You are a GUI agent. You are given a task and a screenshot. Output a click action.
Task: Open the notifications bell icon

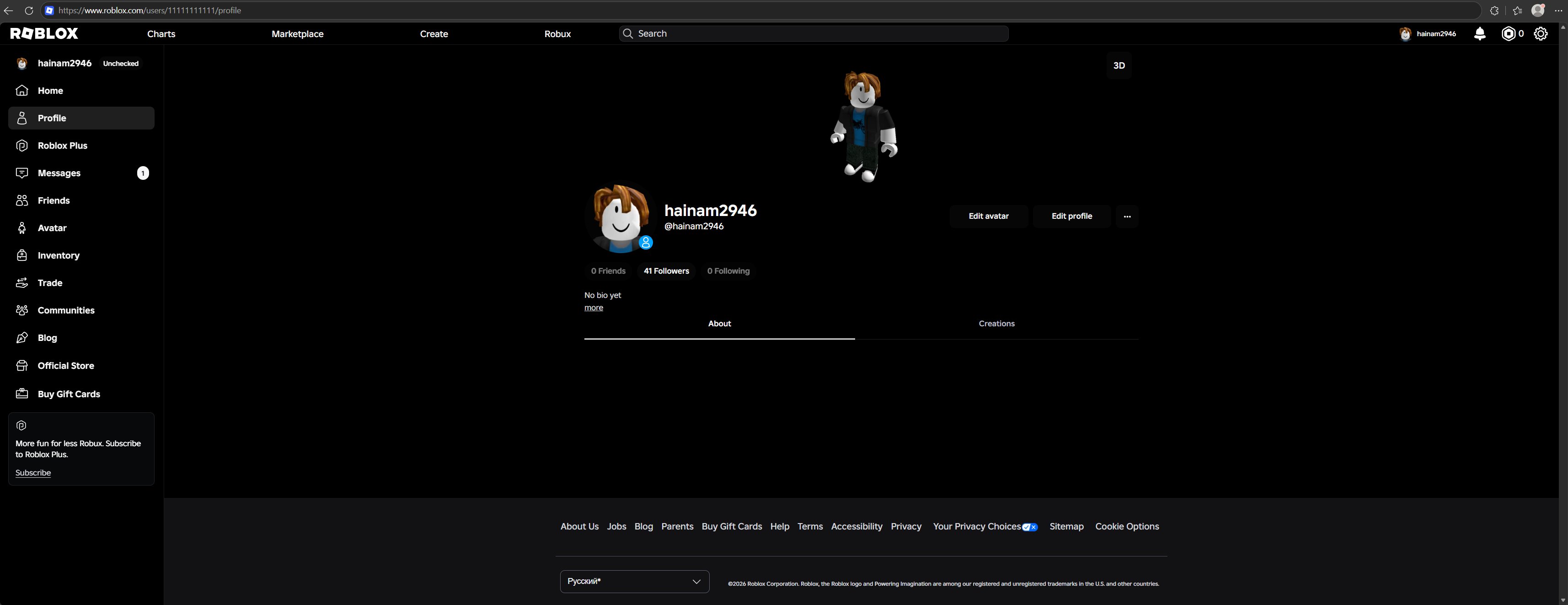pos(1480,33)
